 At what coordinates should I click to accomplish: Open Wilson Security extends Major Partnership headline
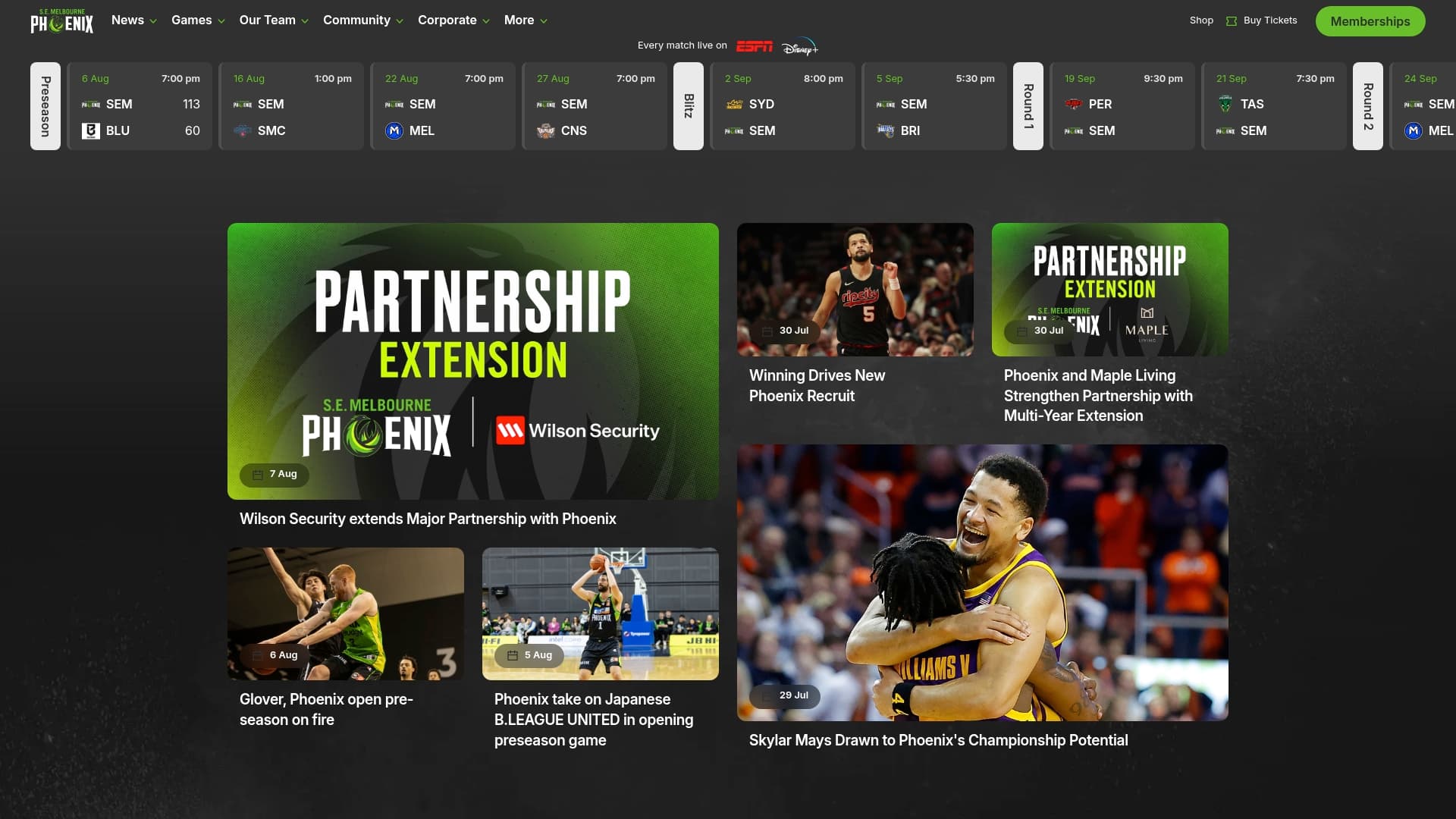pyautogui.click(x=428, y=519)
